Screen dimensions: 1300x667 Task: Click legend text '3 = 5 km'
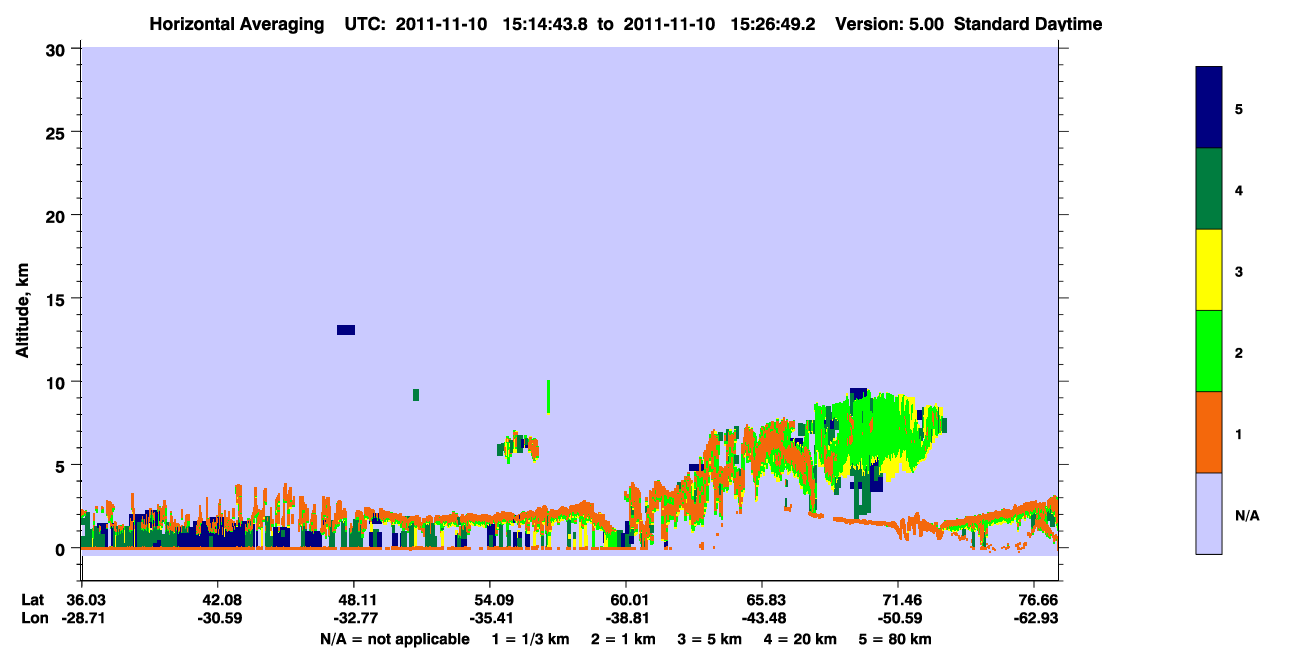[710, 639]
